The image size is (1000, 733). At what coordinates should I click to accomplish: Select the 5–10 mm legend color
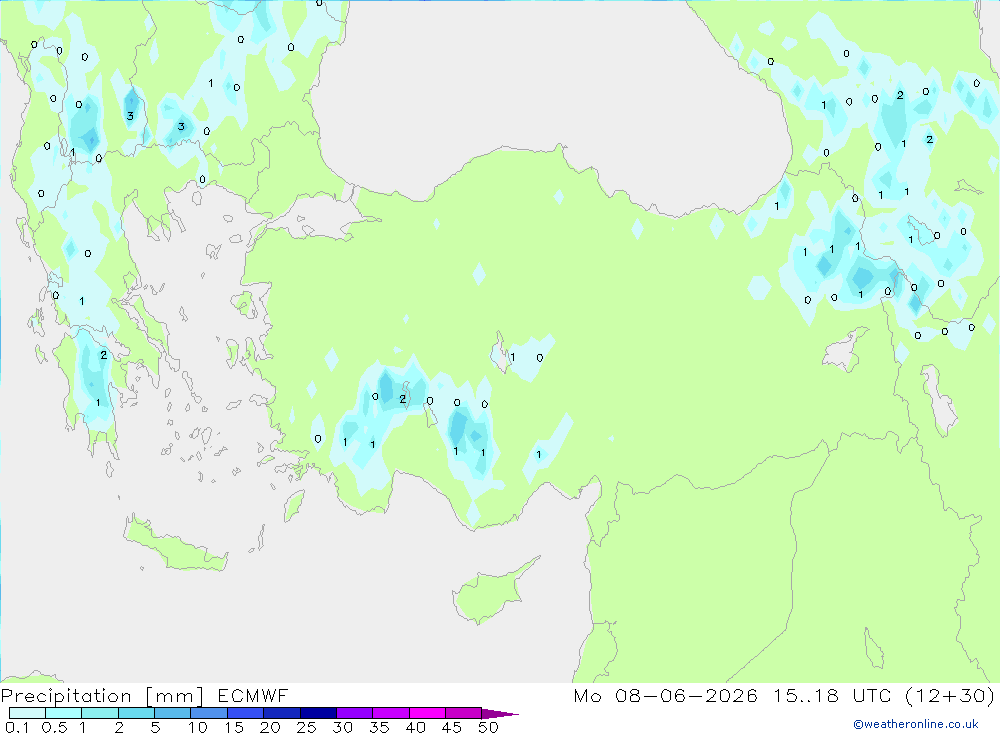tap(172, 713)
